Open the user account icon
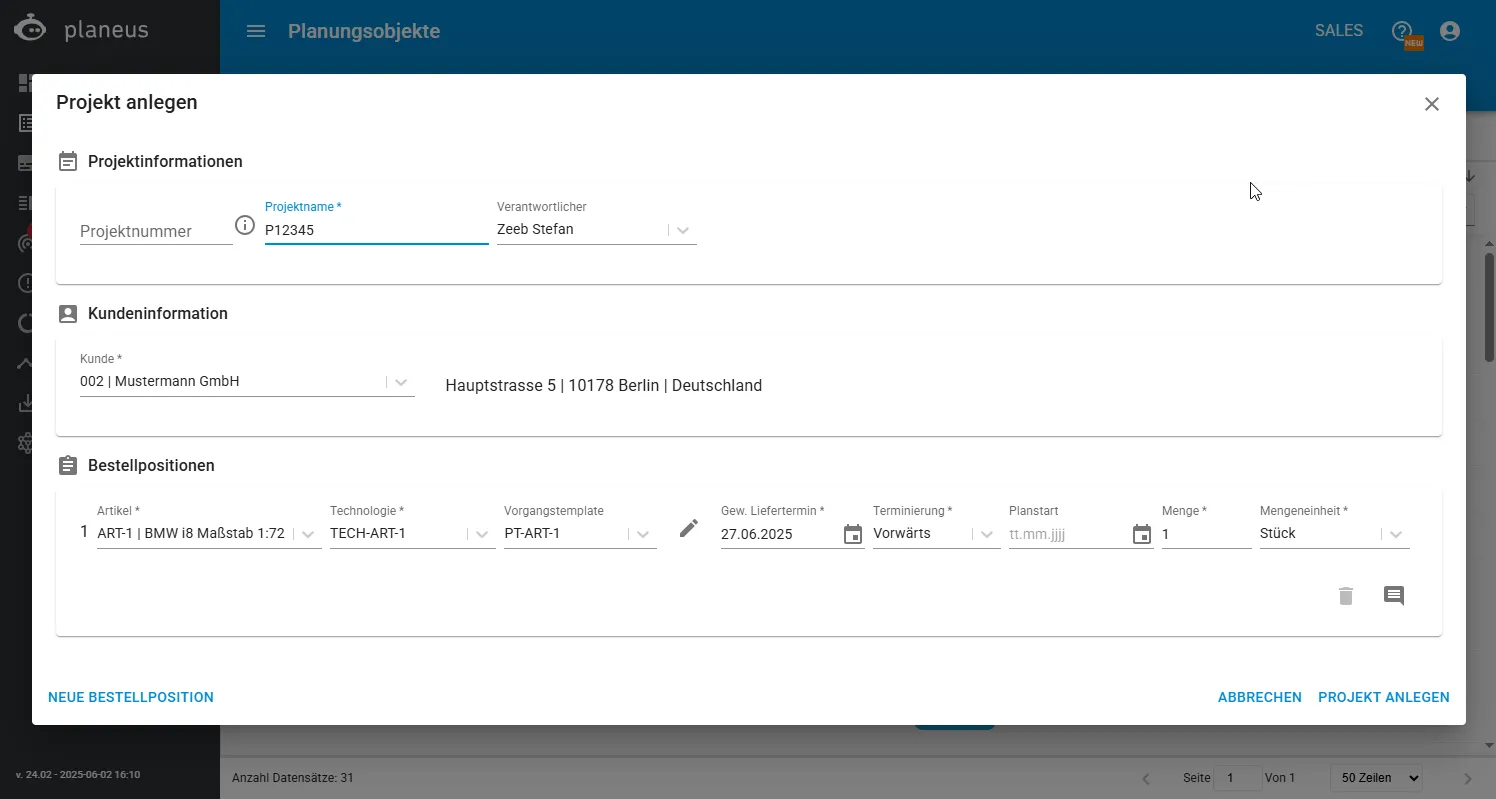The height and width of the screenshot is (799, 1496). pyautogui.click(x=1450, y=31)
